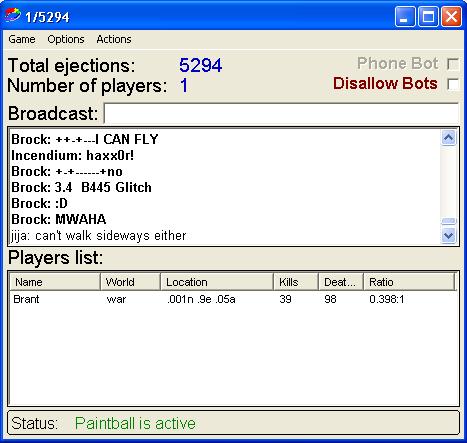Sort by the Kills column header
467x443 pixels.
(296, 282)
